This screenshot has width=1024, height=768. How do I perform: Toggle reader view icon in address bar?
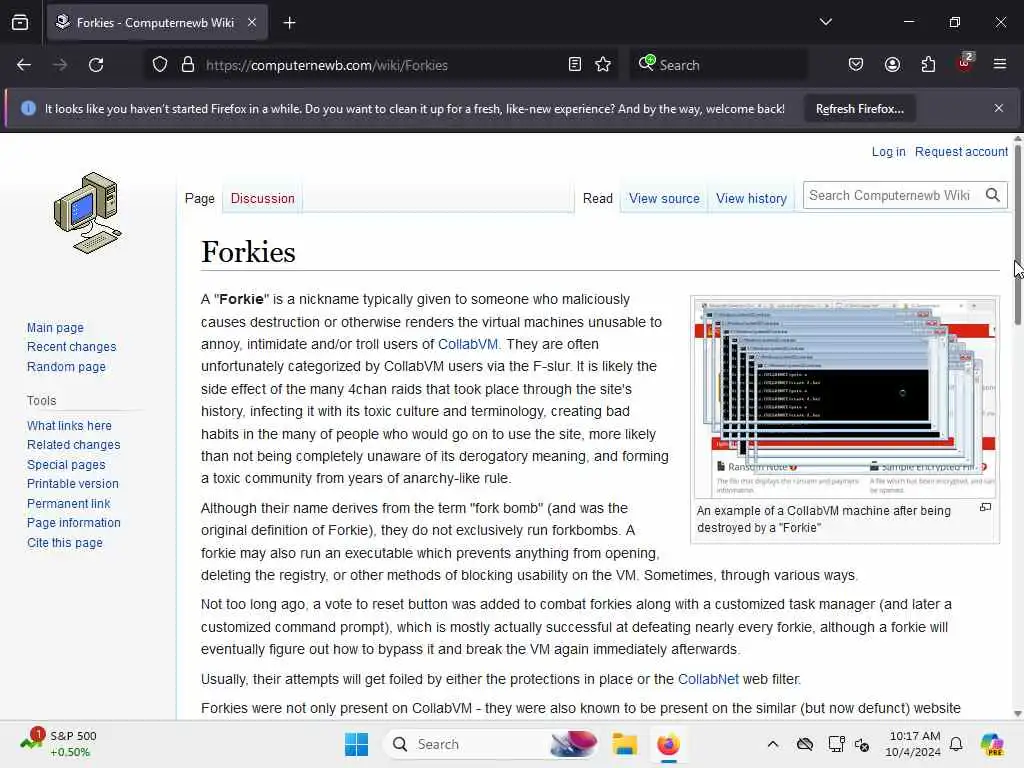point(575,65)
